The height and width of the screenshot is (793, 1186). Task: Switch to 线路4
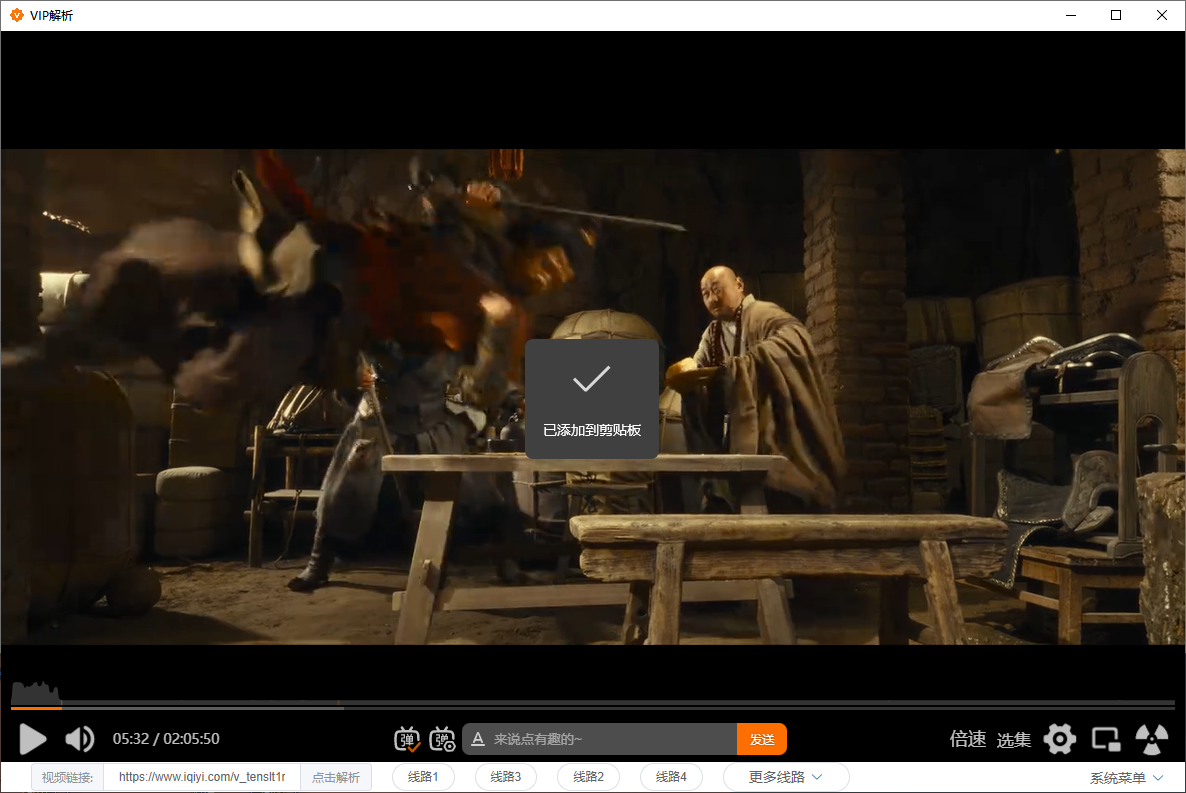[671, 777]
